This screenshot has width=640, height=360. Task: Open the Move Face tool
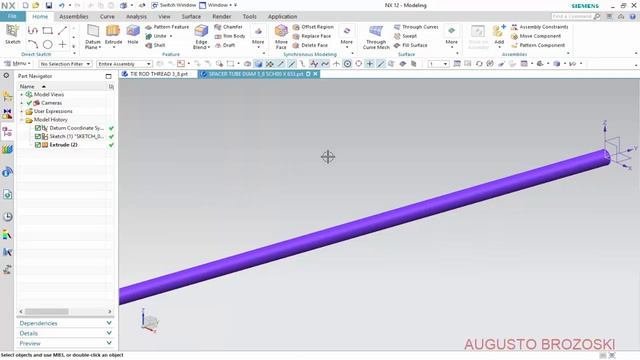pyautogui.click(x=281, y=37)
